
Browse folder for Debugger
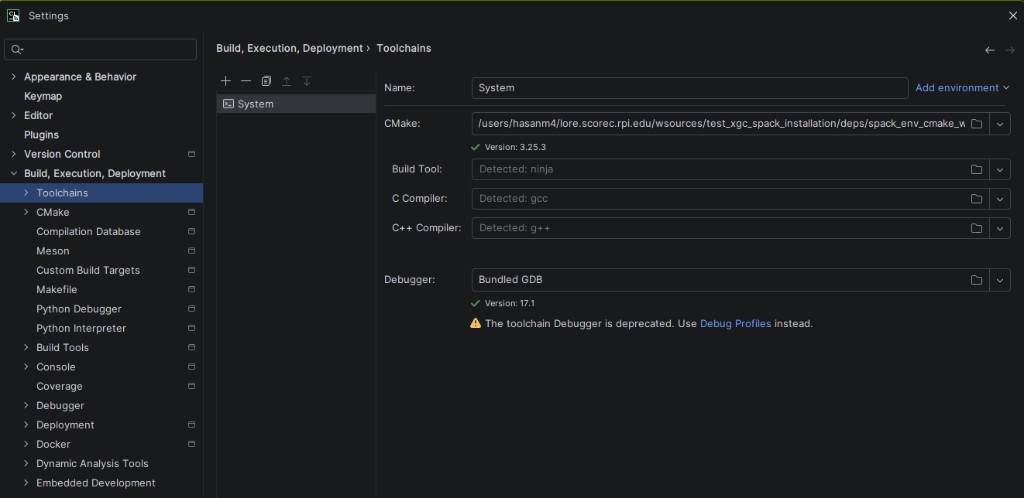pyautogui.click(x=976, y=280)
